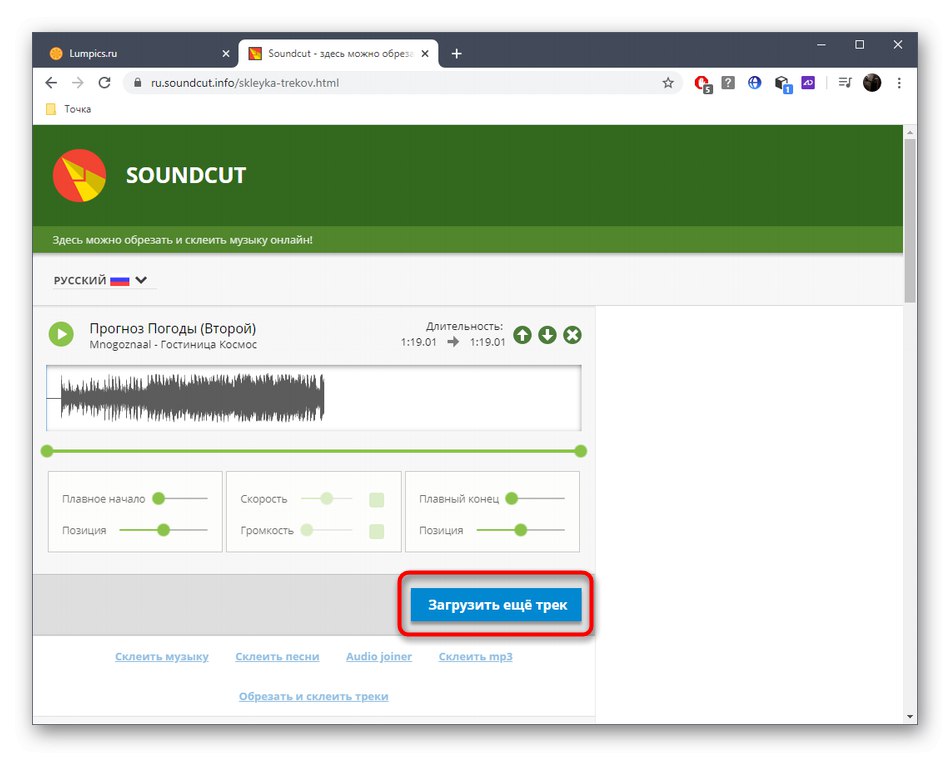Viewport: 950px width, 757px height.
Task: Close the Soundcut tab
Action: (x=425, y=53)
